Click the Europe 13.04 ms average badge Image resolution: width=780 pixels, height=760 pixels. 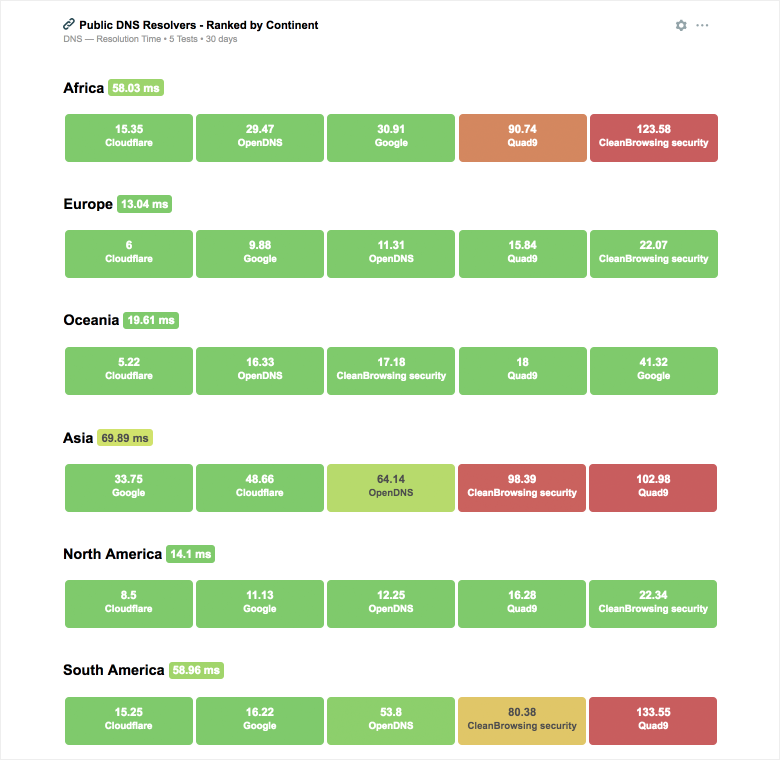(145, 204)
